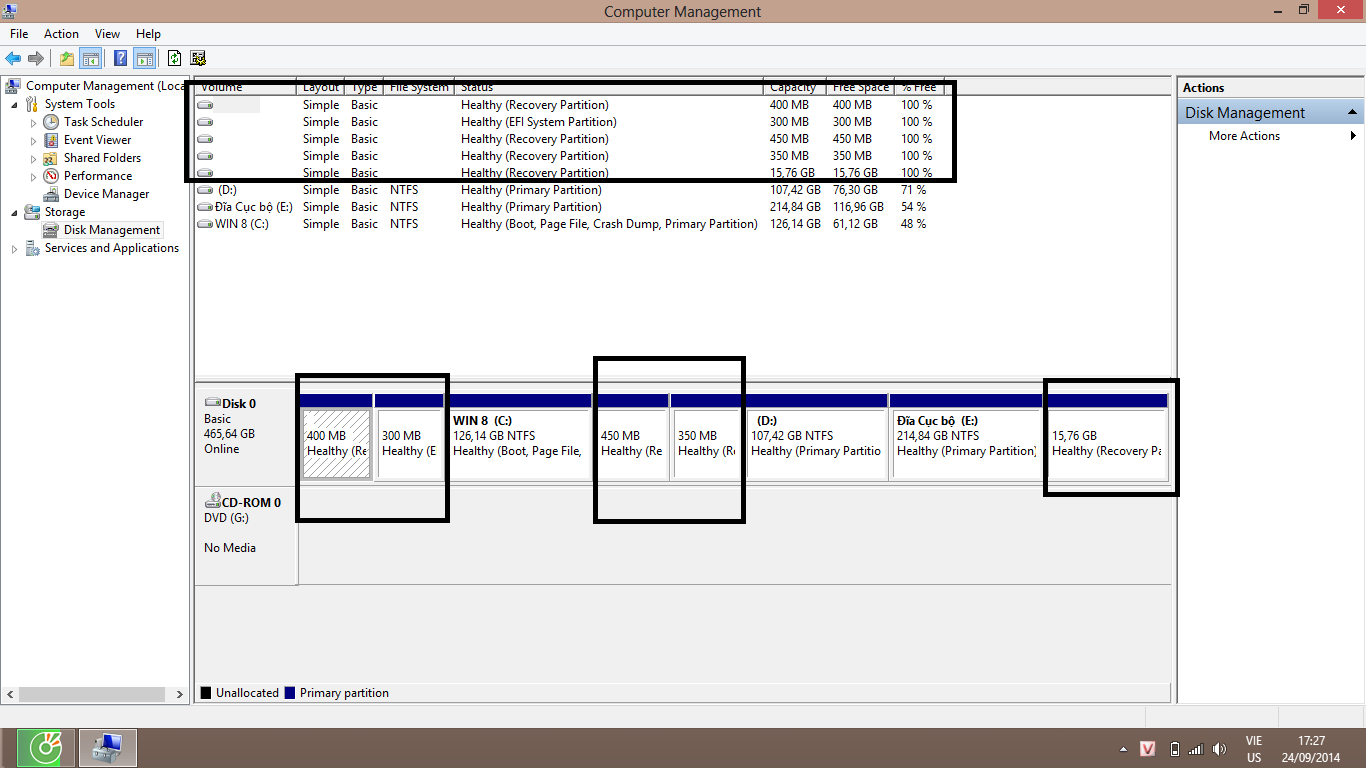Collapse the System Tools tree node
Screen dimensions: 1366x768
[x=14, y=104]
